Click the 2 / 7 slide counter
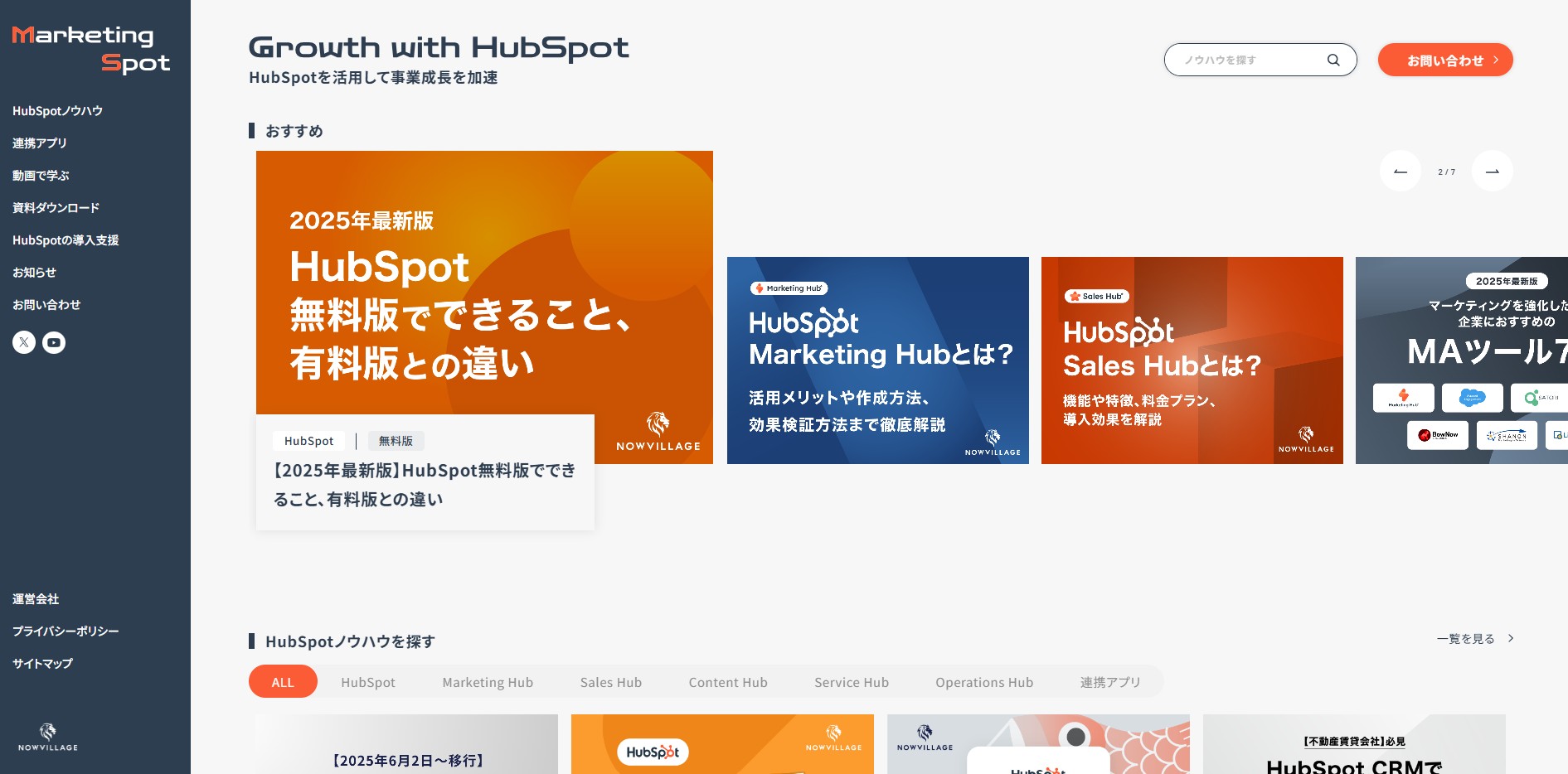 (1446, 172)
